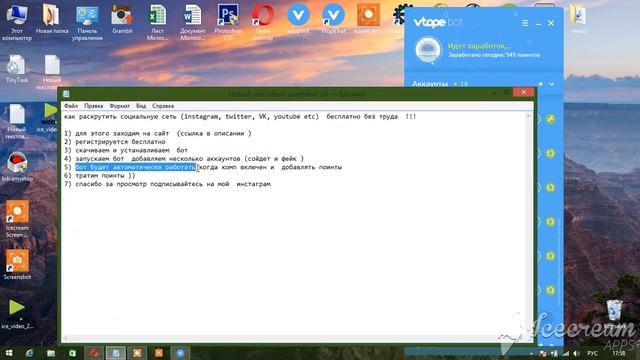
Task: Click line '3) скачиваем и устанавливаем бот'
Action: [x=126, y=150]
